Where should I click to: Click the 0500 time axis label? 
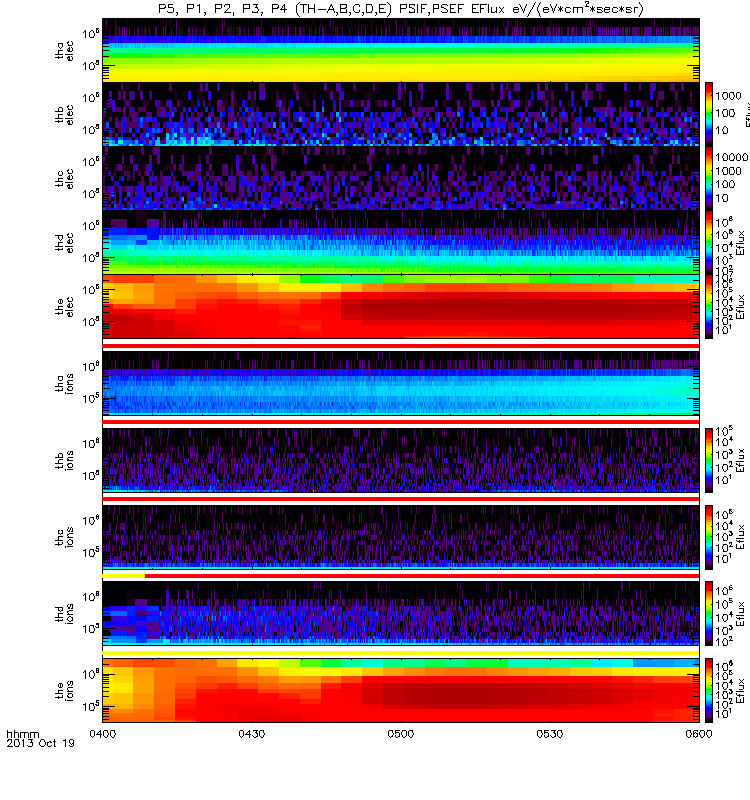[401, 734]
